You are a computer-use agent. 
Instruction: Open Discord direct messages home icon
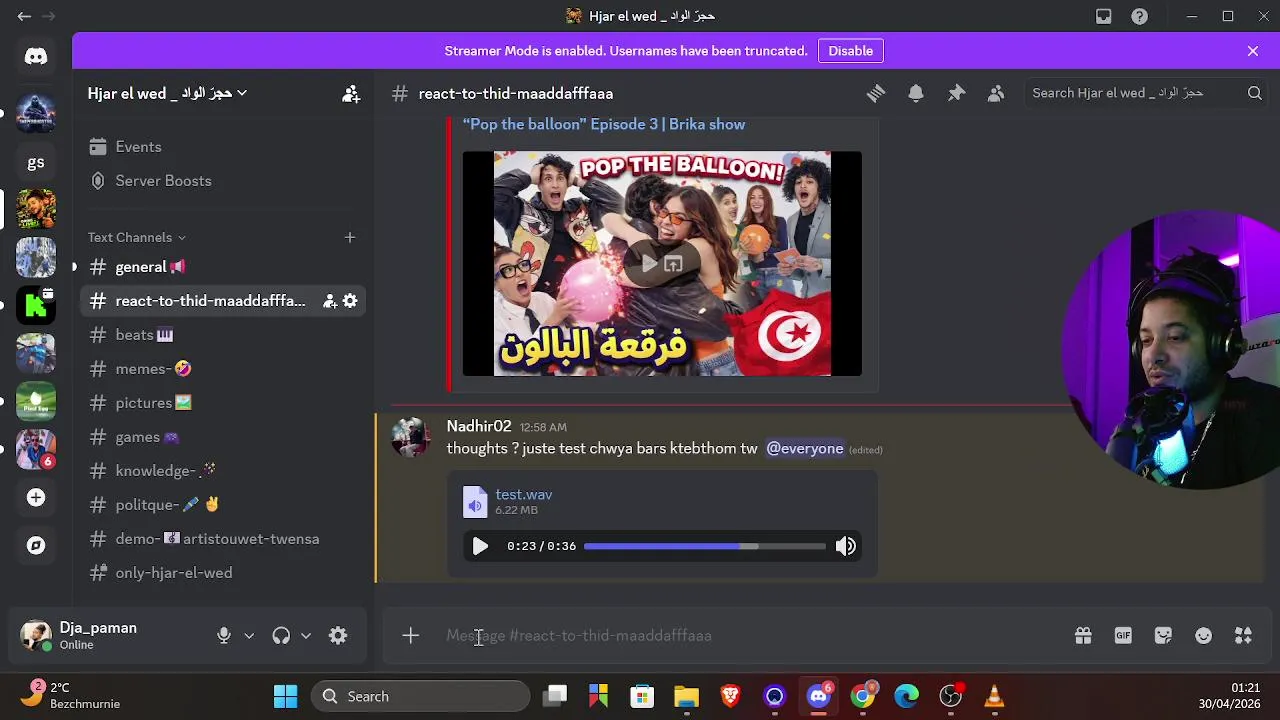click(36, 56)
